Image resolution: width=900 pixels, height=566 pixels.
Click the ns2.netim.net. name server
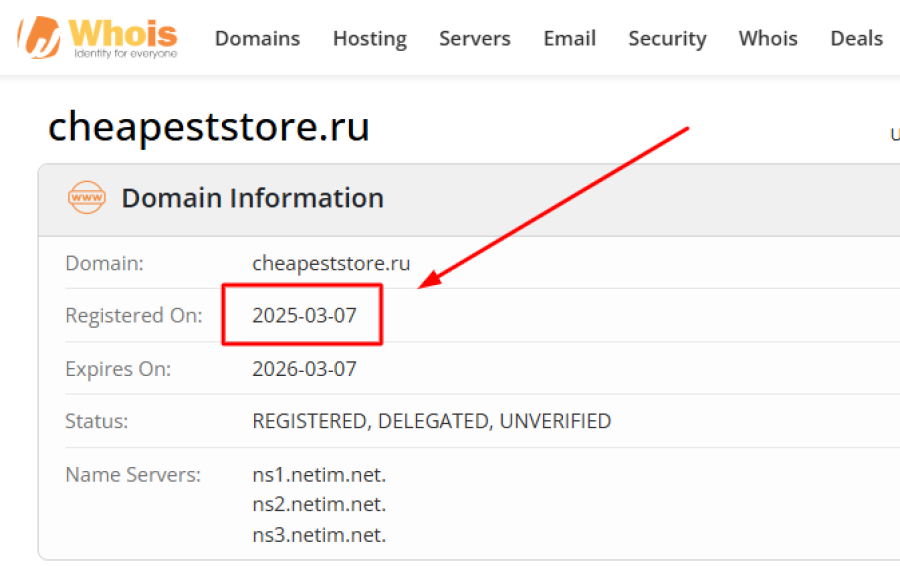click(319, 504)
